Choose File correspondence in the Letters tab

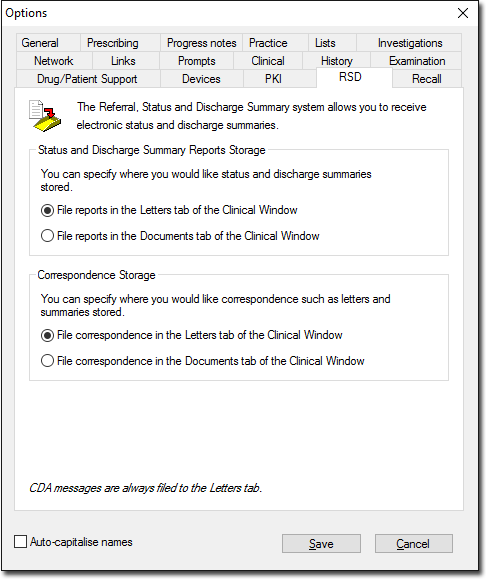[x=47, y=335]
